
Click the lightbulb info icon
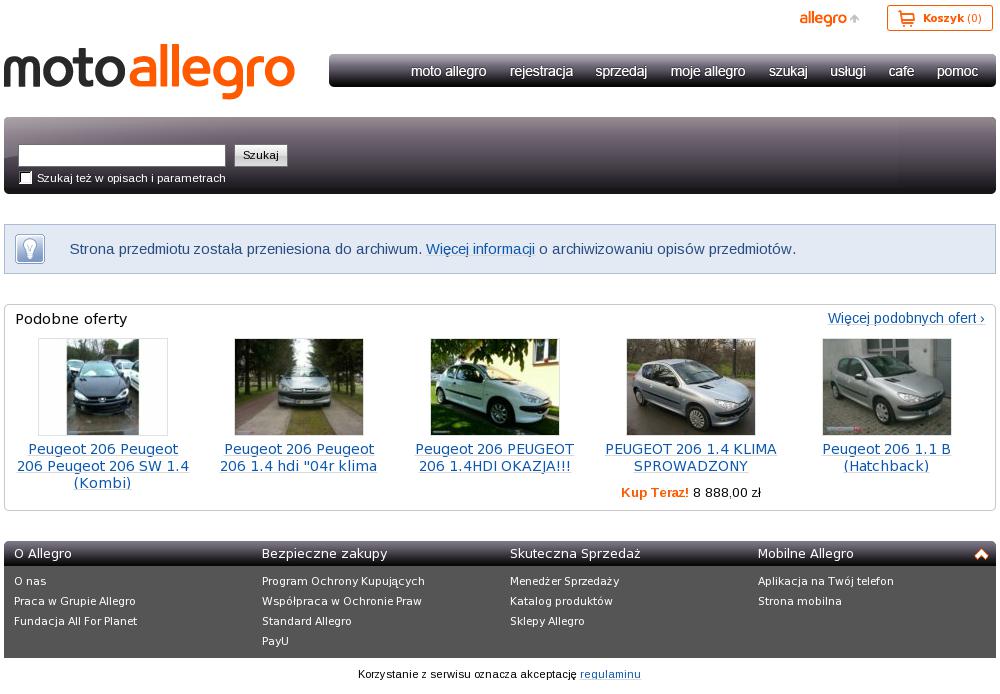(30, 249)
